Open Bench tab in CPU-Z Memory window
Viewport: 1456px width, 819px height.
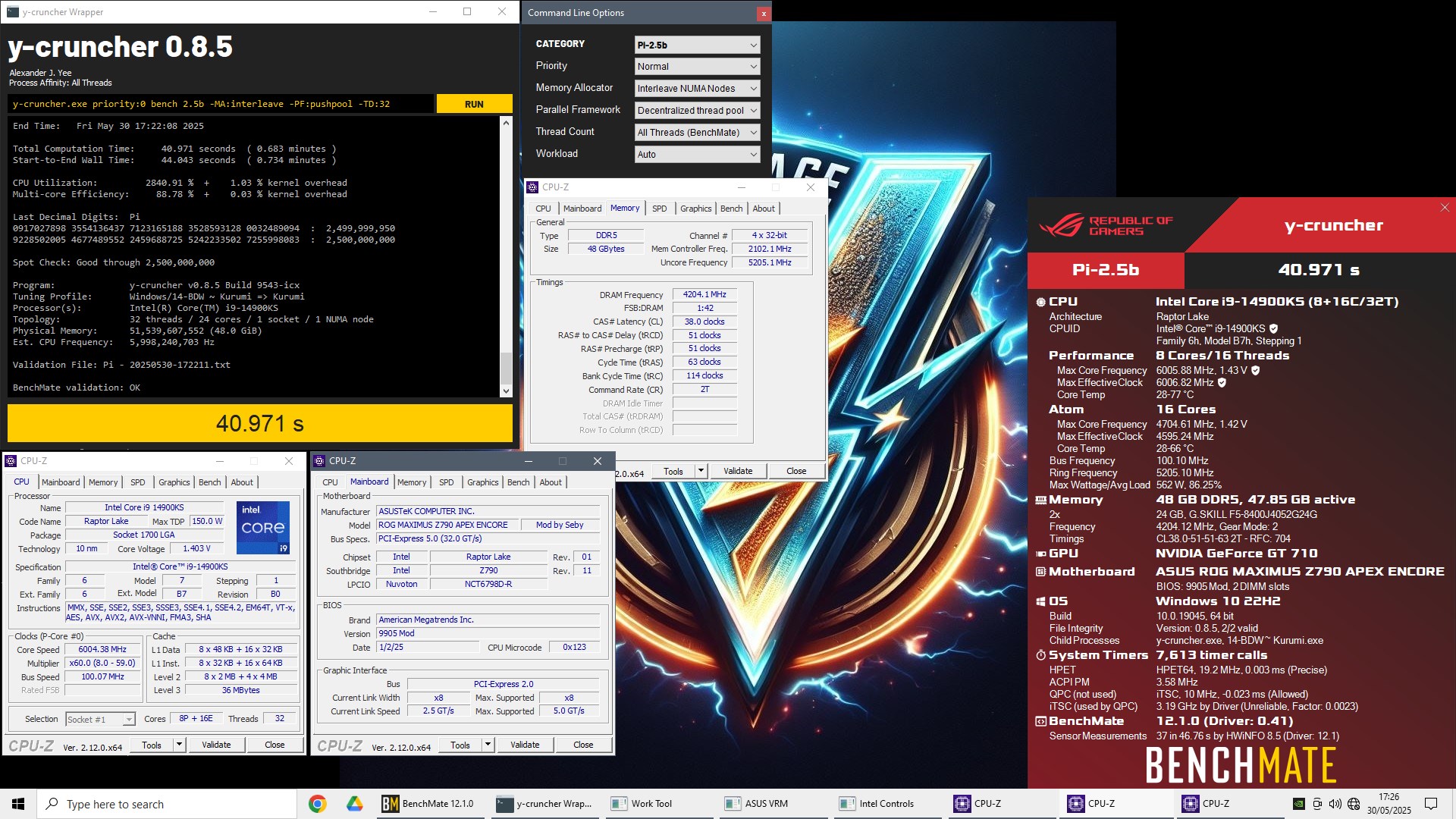pos(731,209)
